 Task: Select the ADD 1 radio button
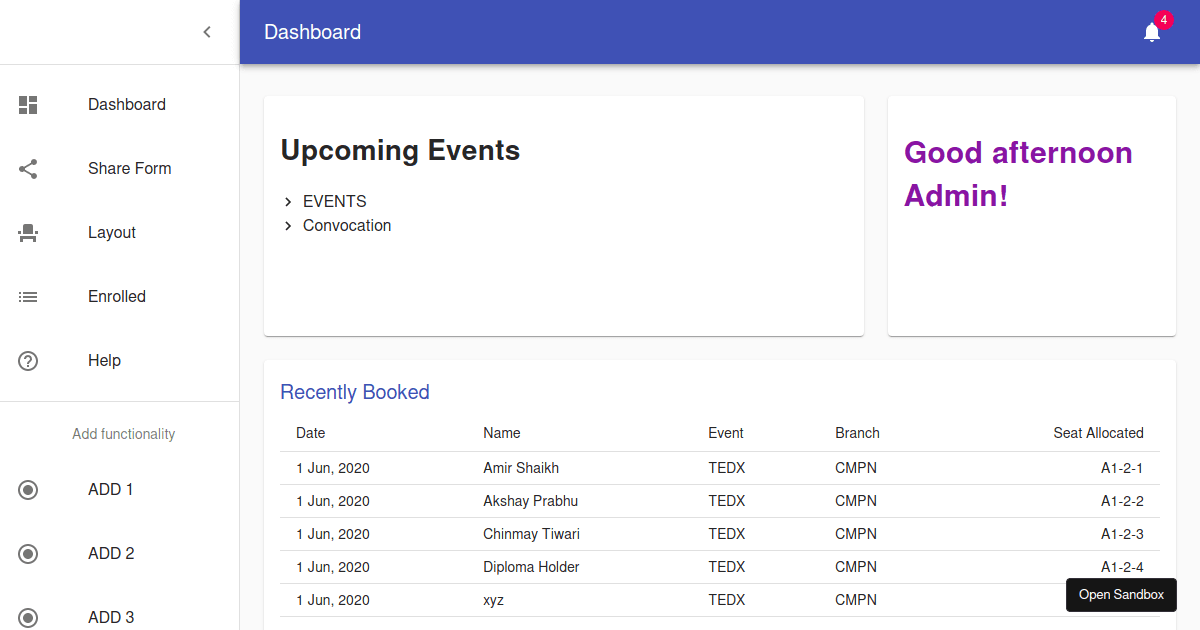pos(27,489)
